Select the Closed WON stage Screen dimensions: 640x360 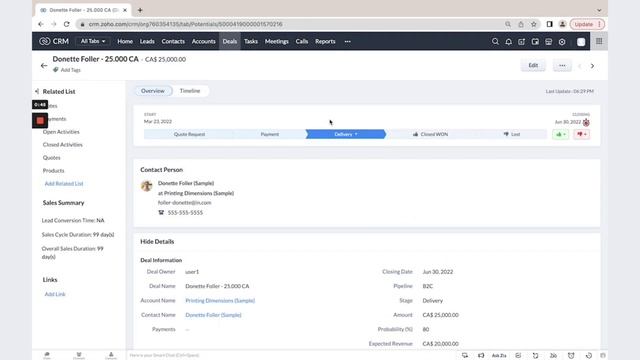(x=430, y=134)
